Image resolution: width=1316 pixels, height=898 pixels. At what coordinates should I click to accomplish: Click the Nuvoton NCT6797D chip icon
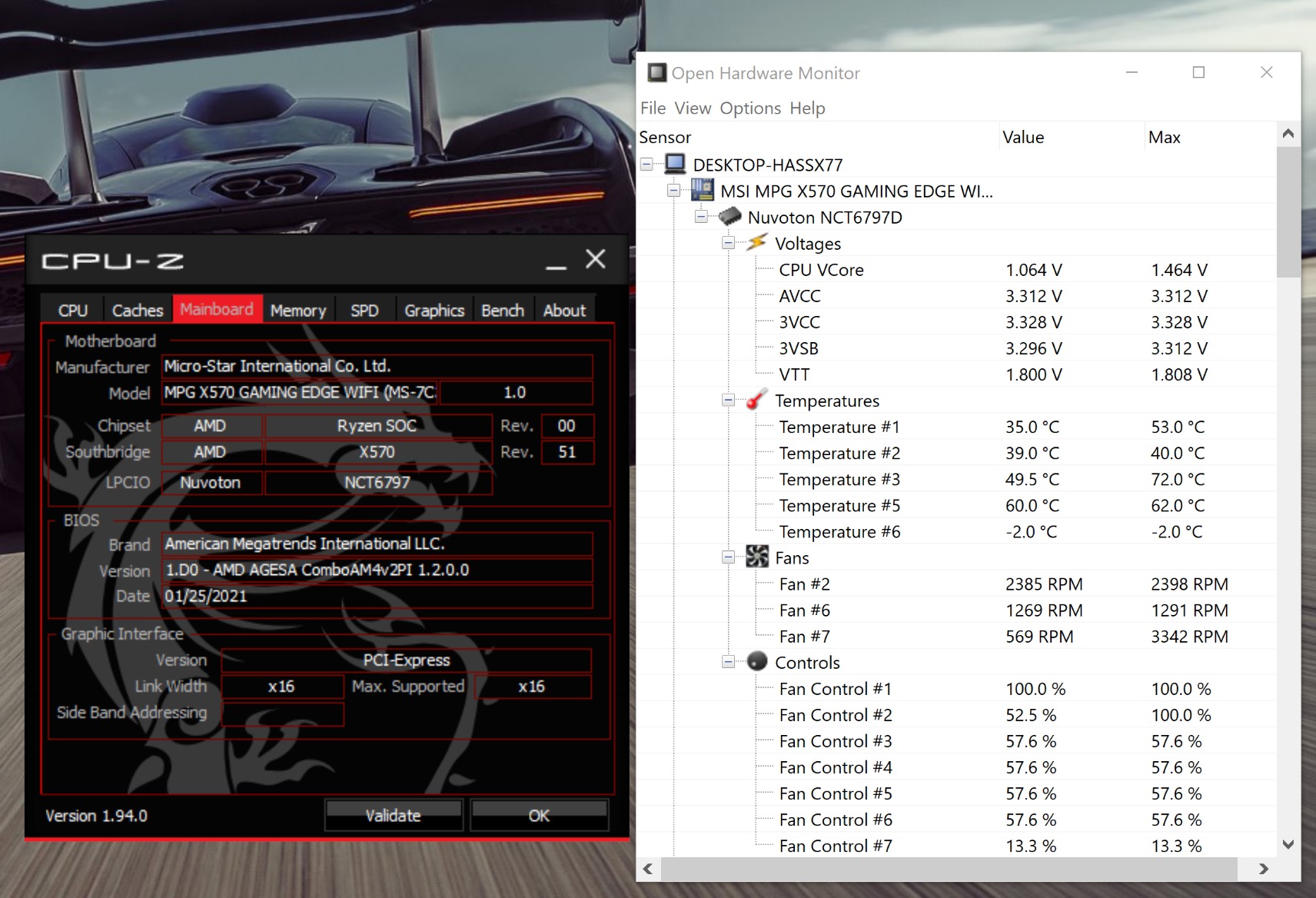(x=729, y=217)
